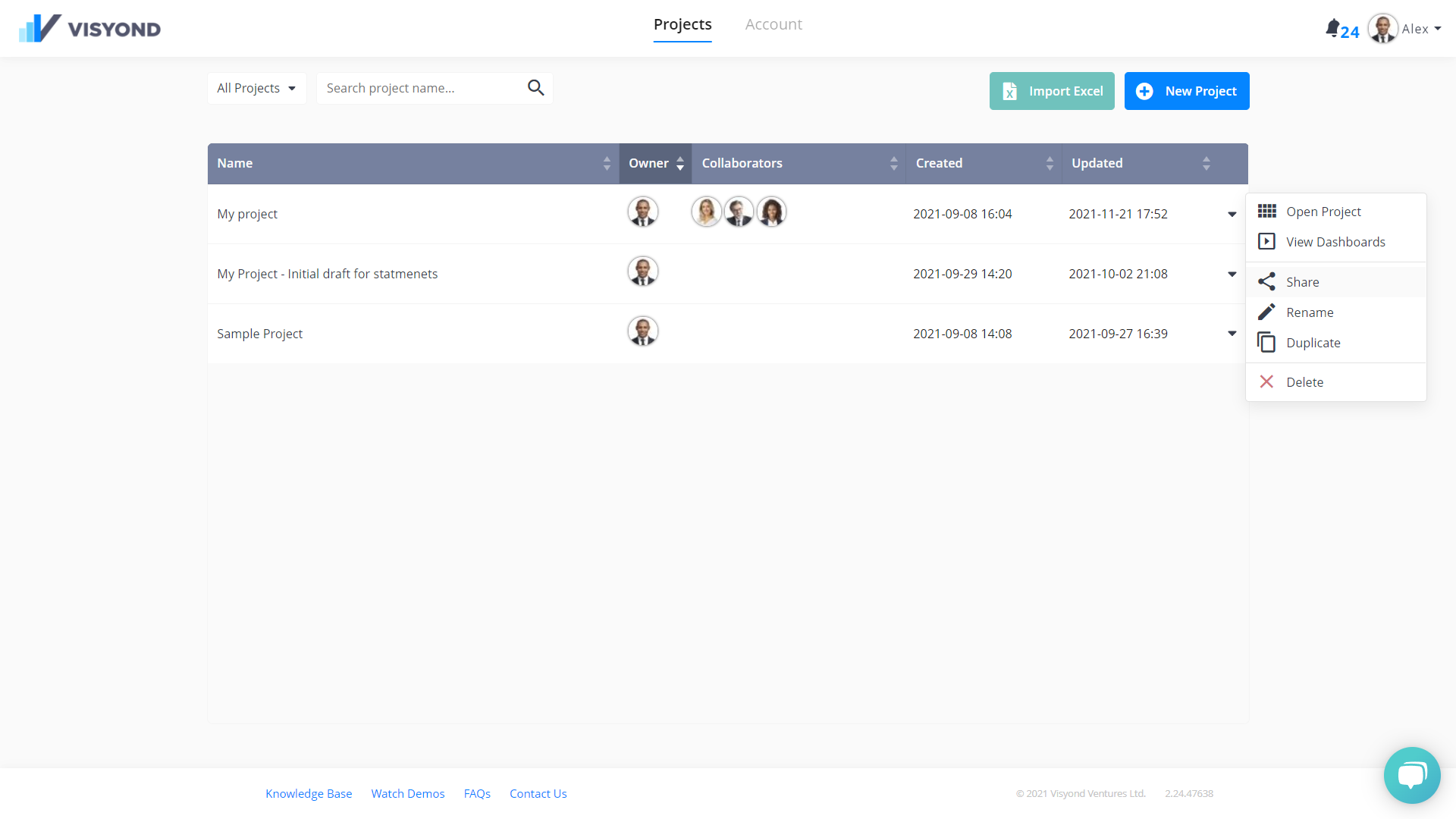Open the My project row name
The width and height of the screenshot is (1456, 819).
point(247,214)
